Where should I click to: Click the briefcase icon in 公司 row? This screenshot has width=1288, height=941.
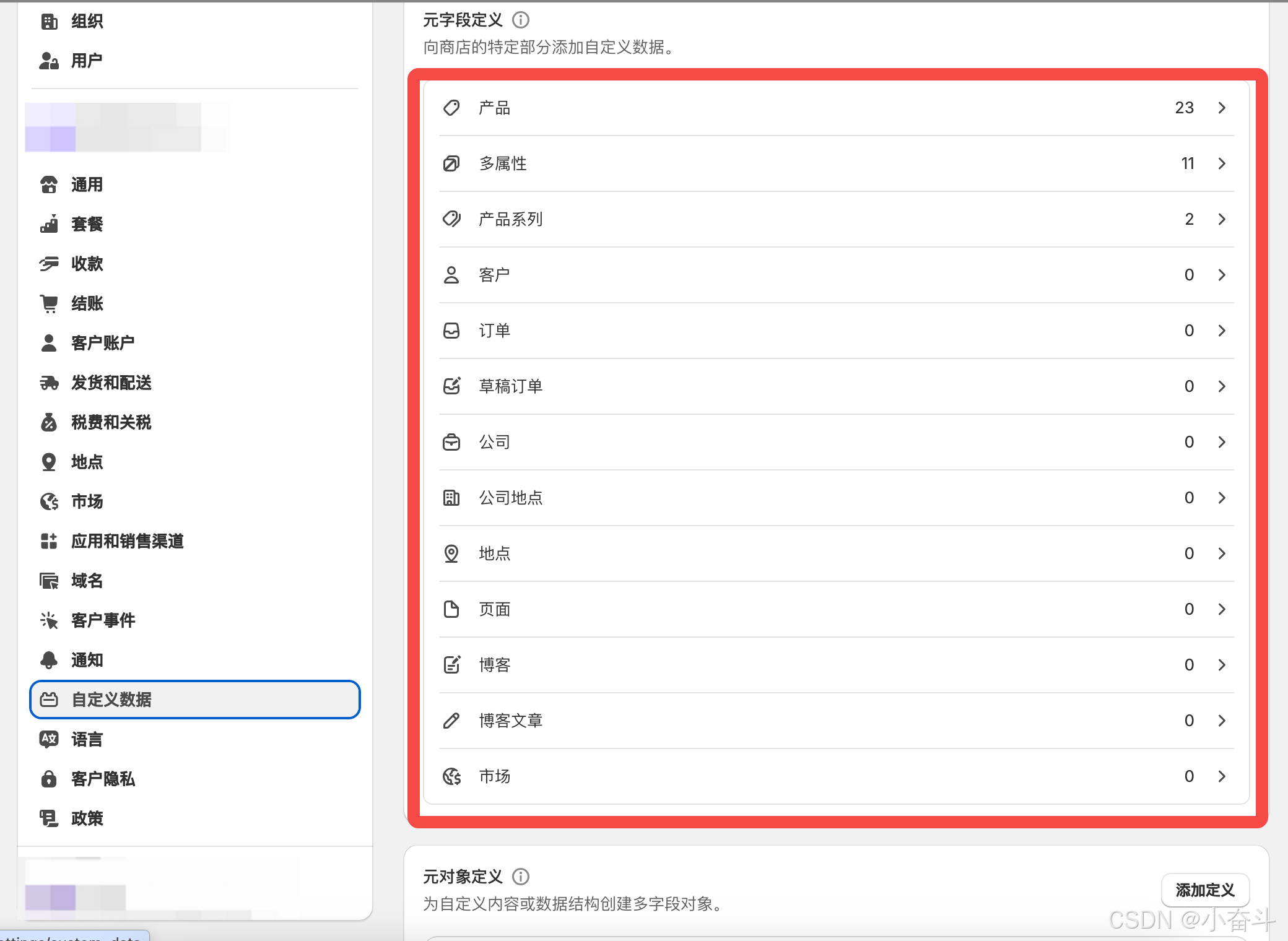click(x=451, y=442)
